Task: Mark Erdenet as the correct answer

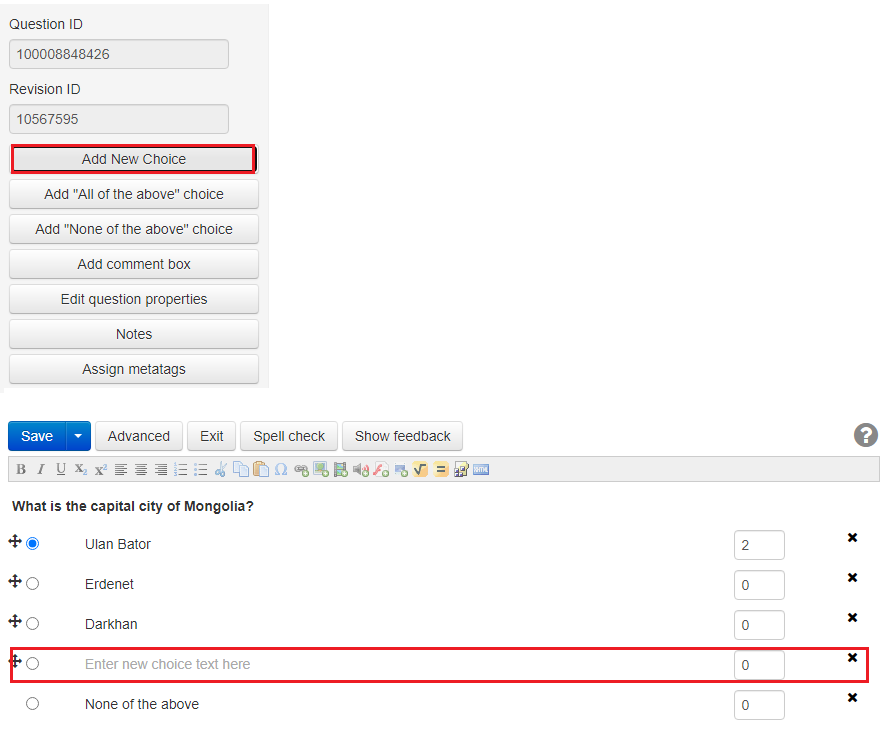Action: (33, 584)
